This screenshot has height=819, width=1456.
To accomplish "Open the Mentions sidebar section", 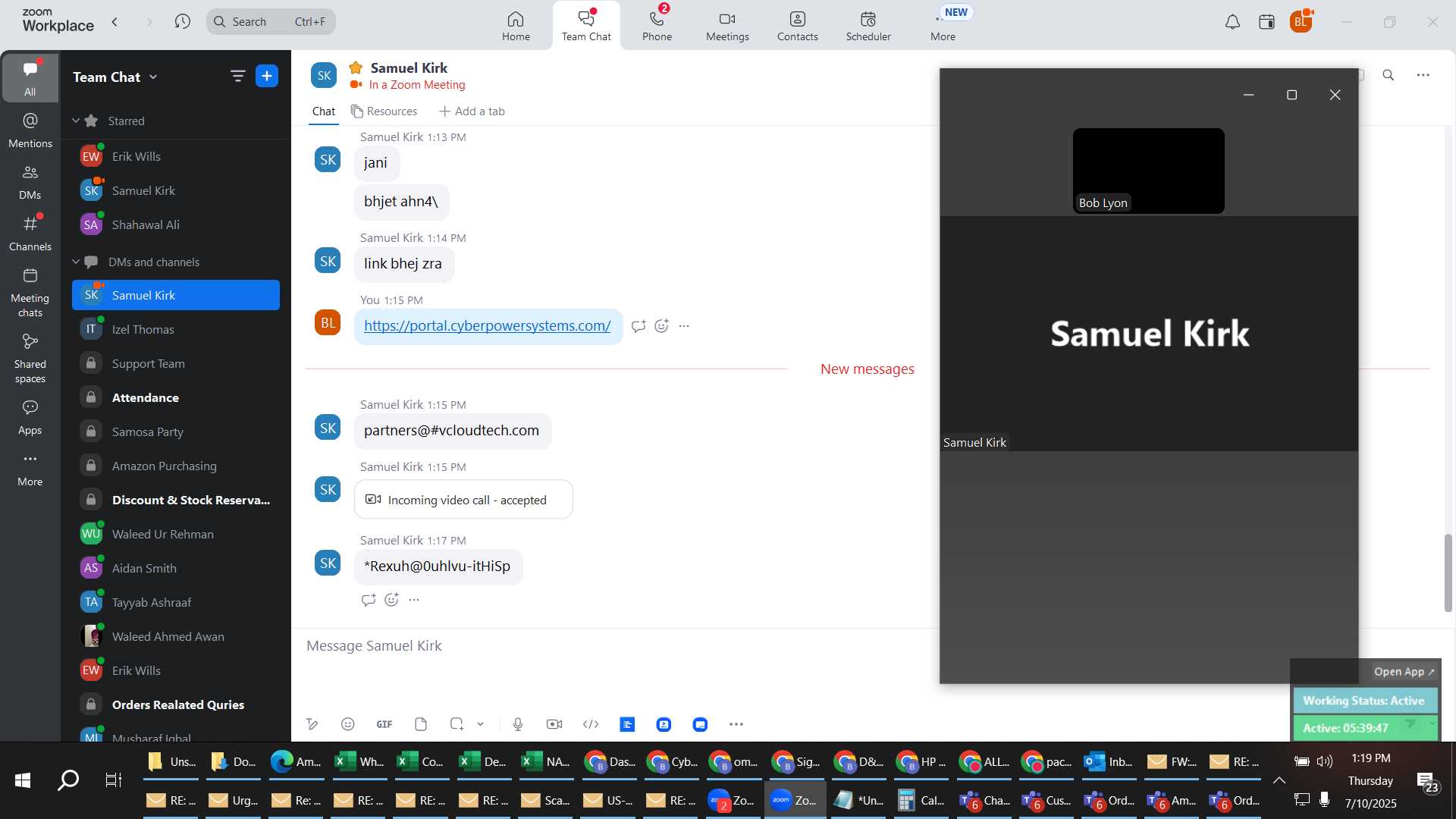I will (x=30, y=130).
